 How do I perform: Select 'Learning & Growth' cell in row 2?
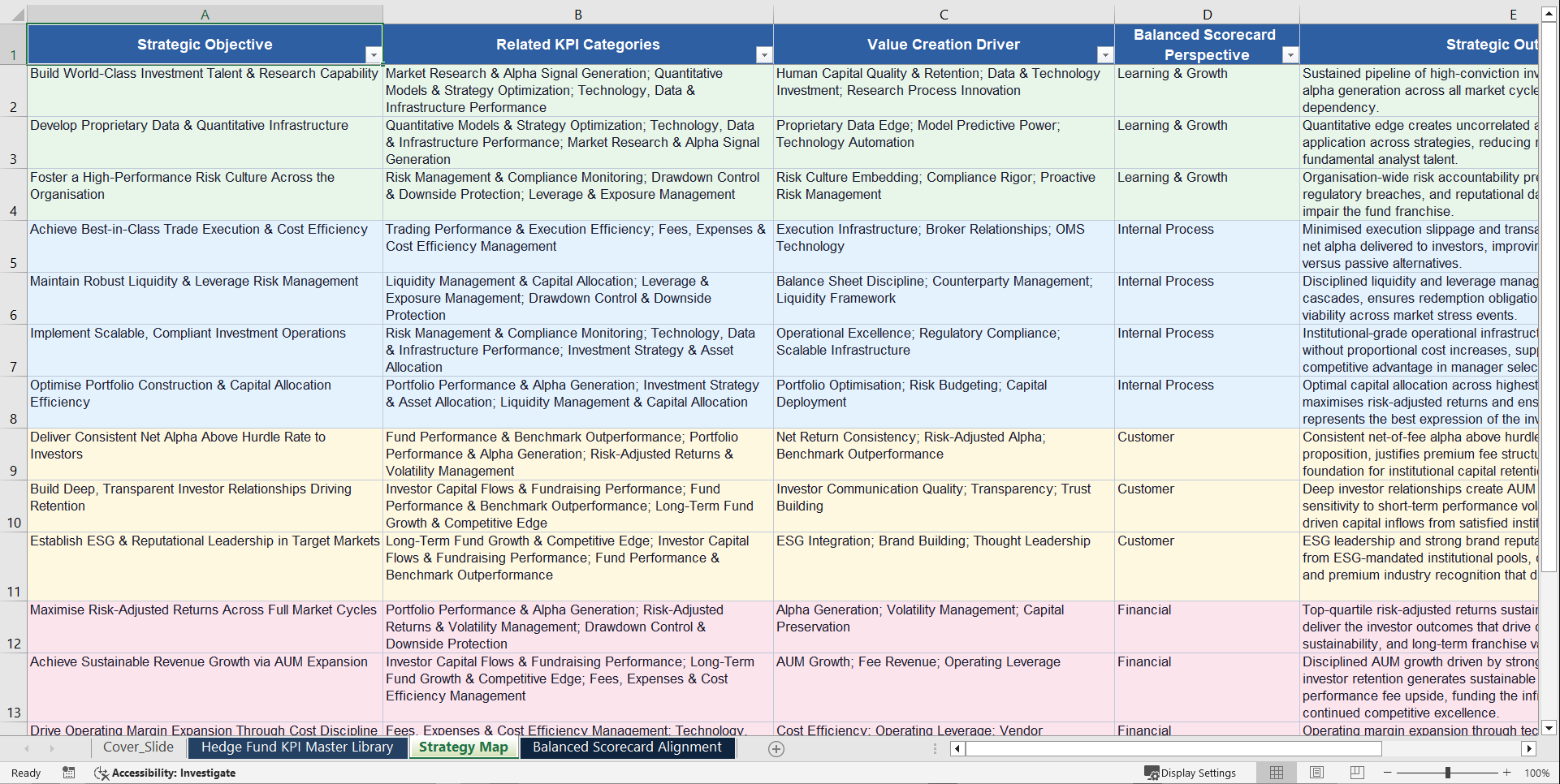[x=1207, y=91]
